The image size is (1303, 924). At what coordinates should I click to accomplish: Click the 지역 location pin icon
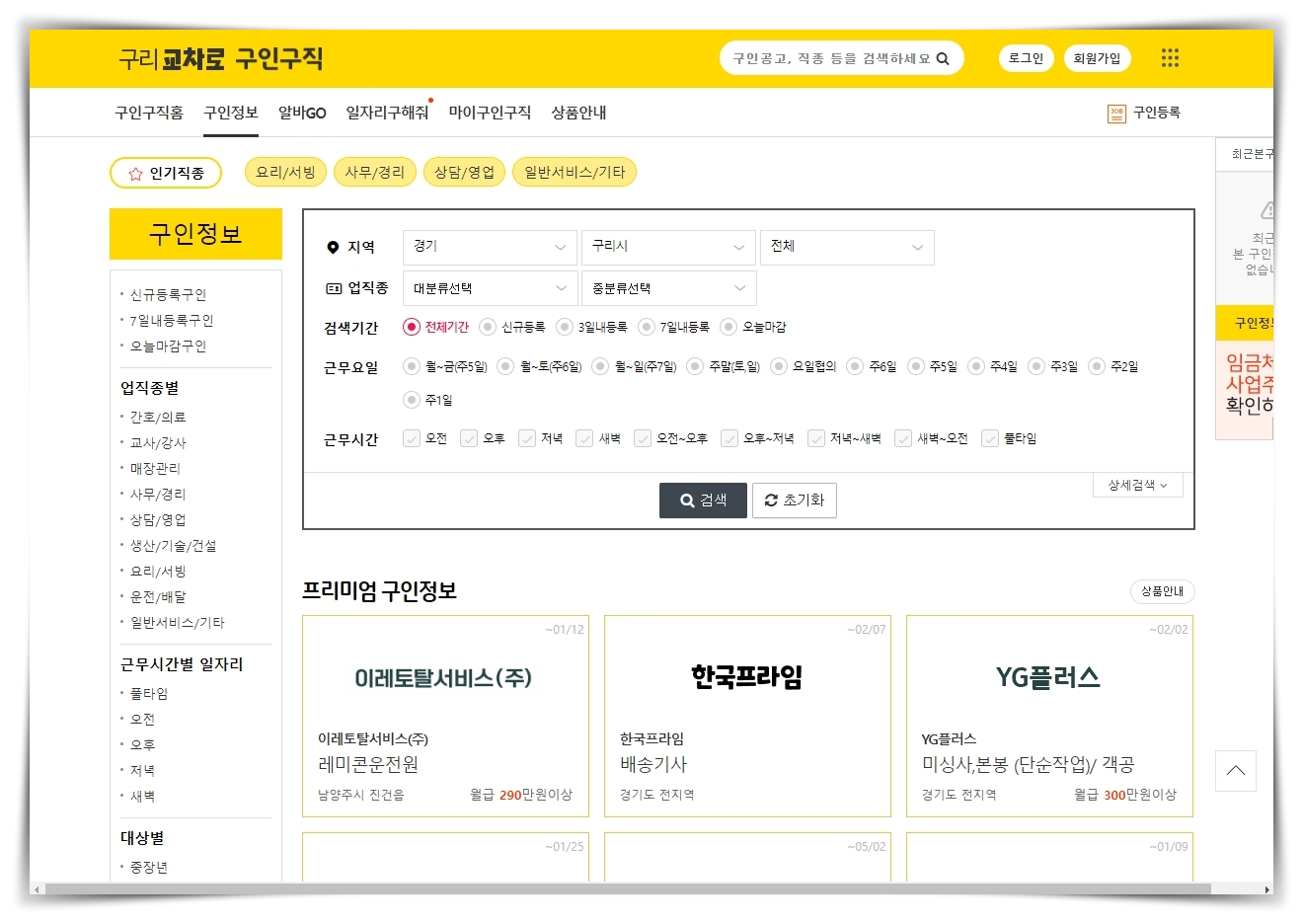coord(333,248)
